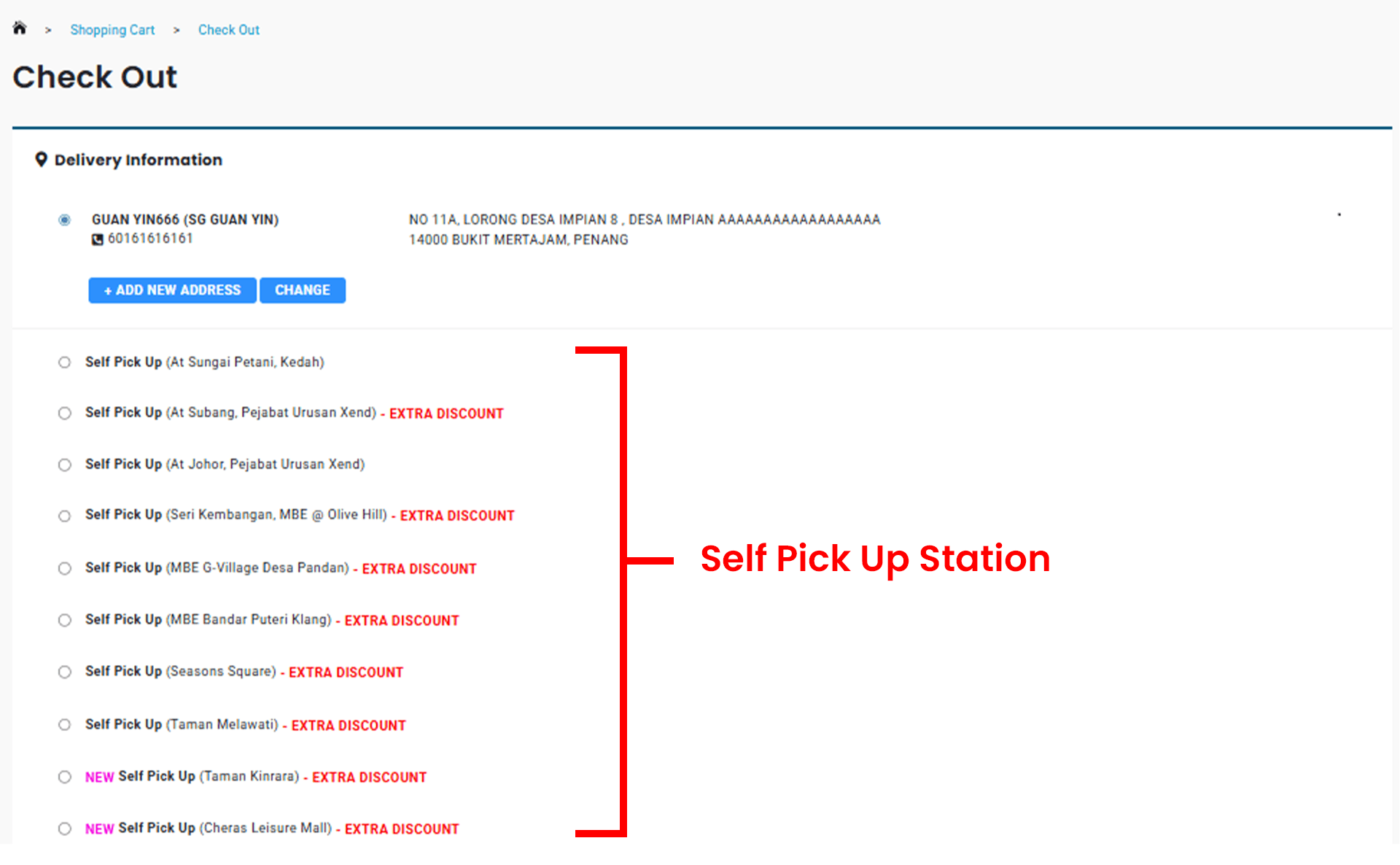Click the Check Out page heading
Screen dimensions: 1400x865
95,77
